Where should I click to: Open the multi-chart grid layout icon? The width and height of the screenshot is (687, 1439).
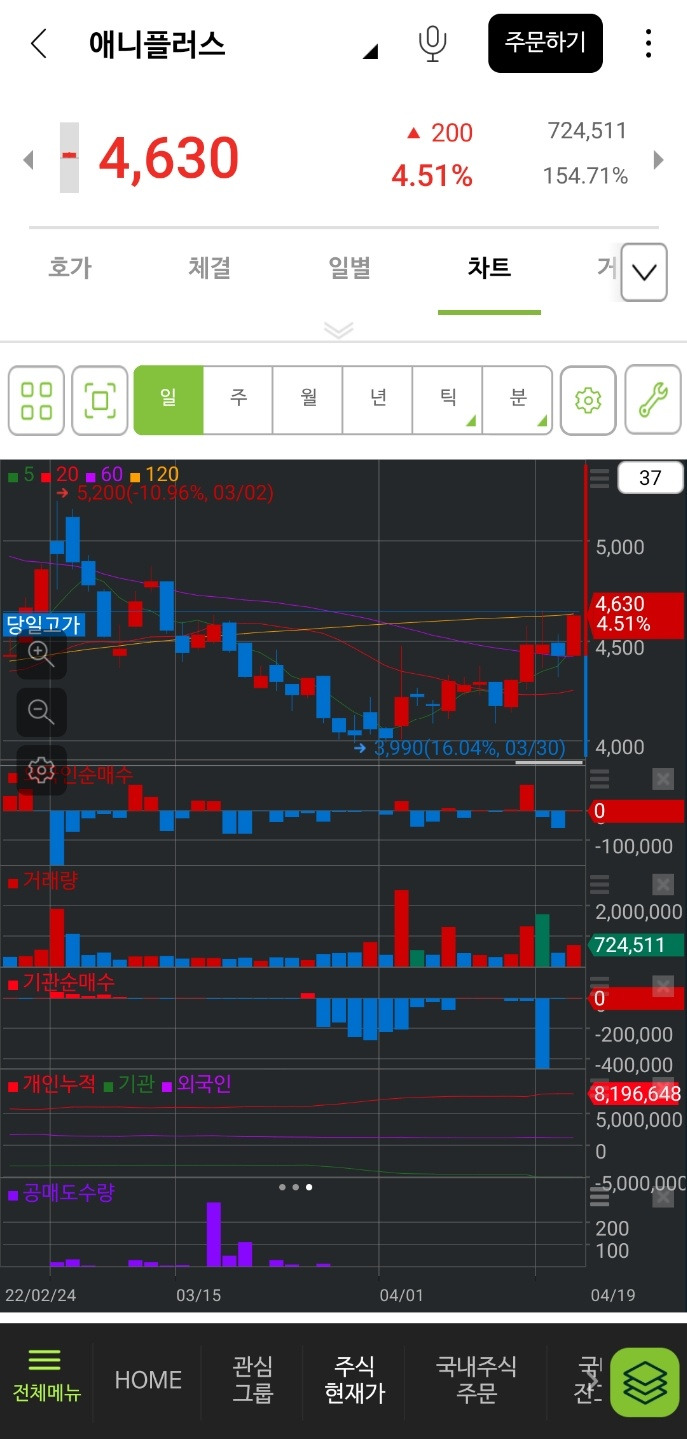point(37,401)
